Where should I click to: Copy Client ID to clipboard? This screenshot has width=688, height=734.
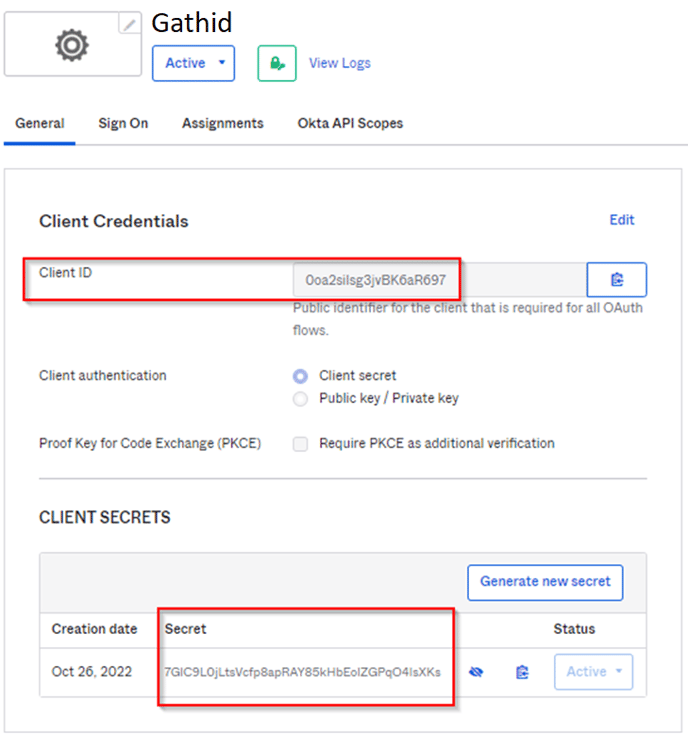pyautogui.click(x=616, y=280)
